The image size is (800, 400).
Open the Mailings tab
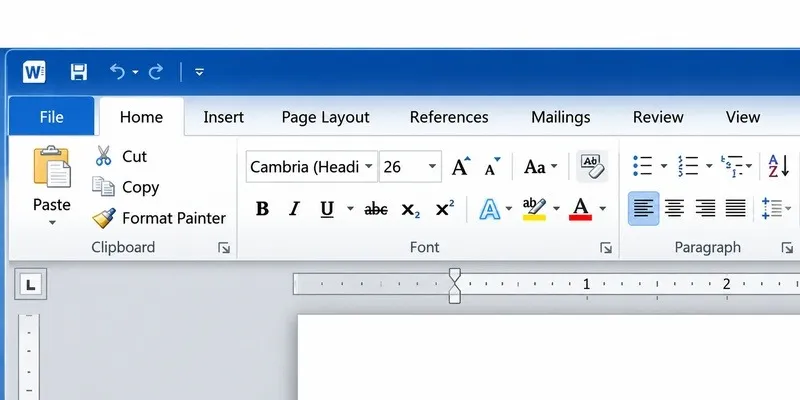(561, 117)
